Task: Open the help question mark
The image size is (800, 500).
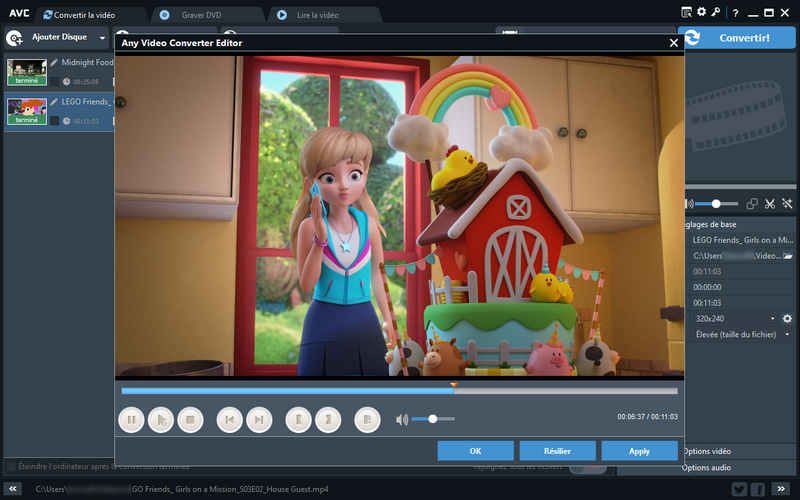Action: pos(735,13)
